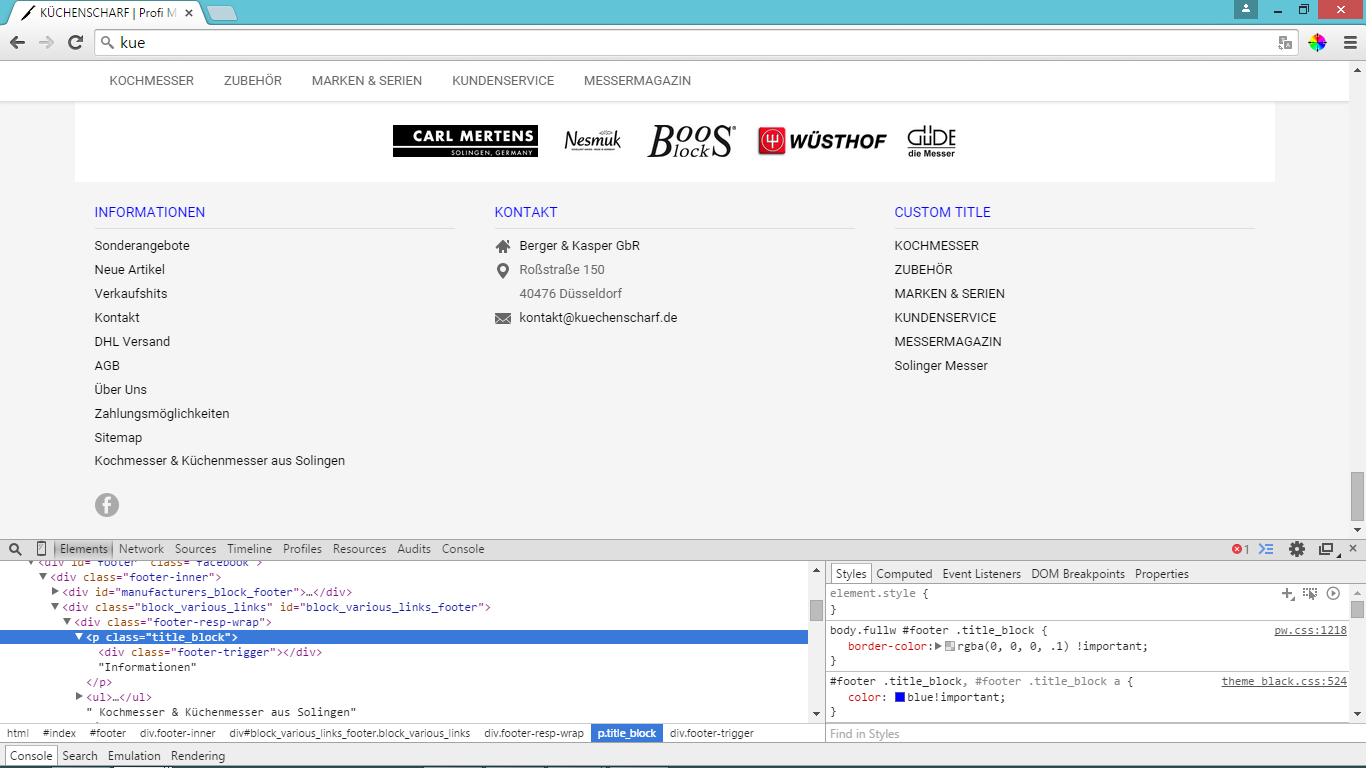This screenshot has width=1366, height=768.
Task: Open the Emulation drawer tab
Action: tap(134, 756)
